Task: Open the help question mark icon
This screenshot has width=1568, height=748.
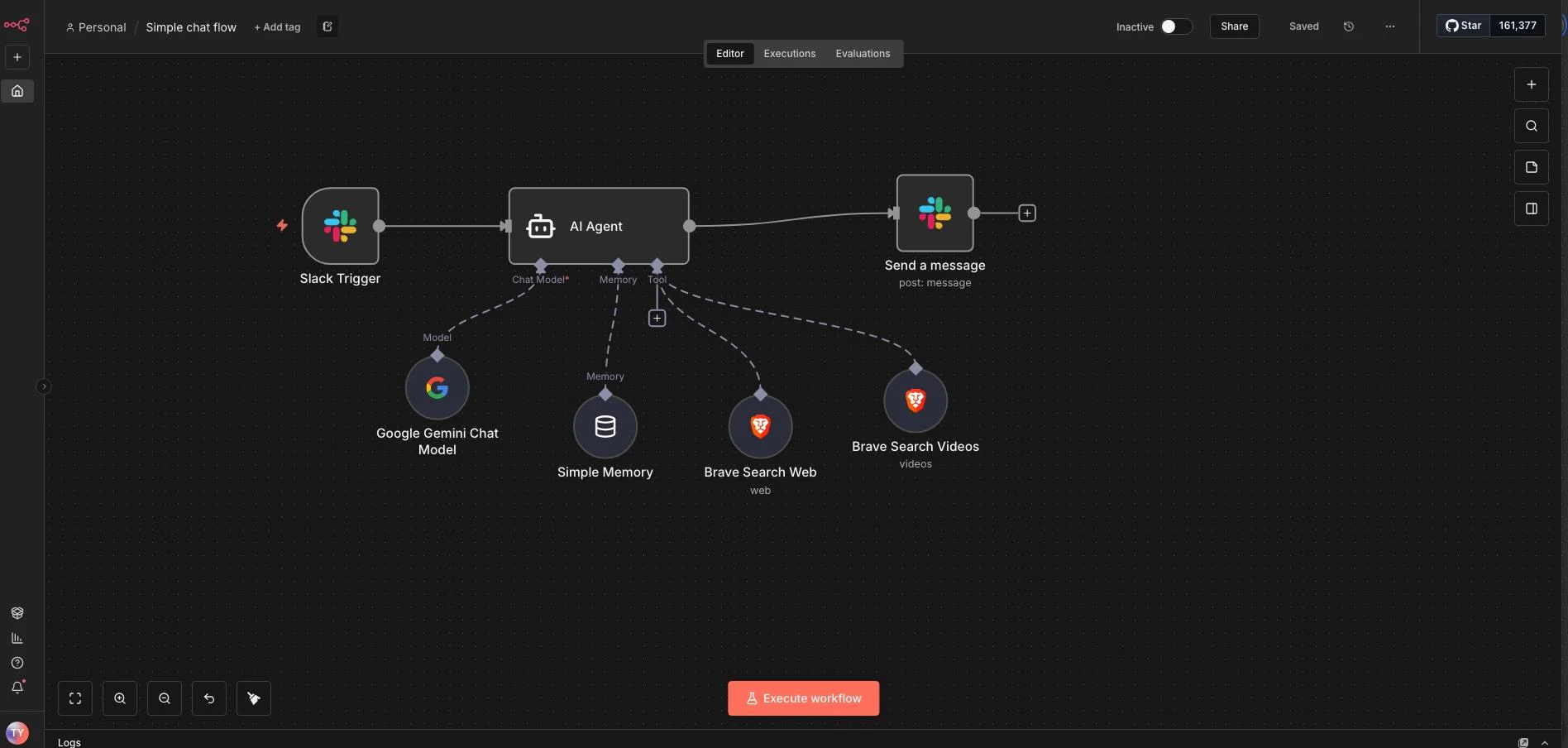Action: coord(17,663)
